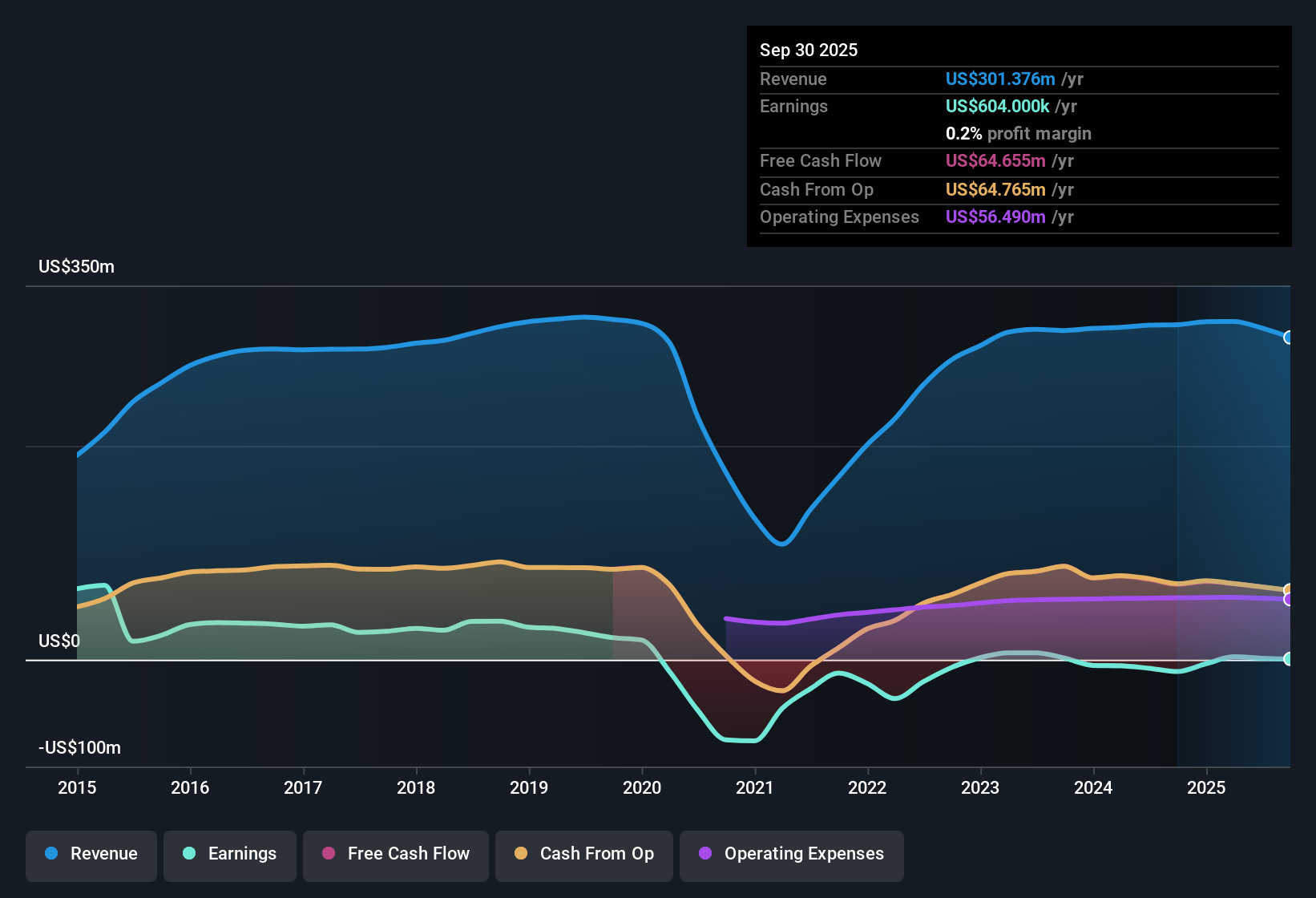Toggle the Earnings series visibility
The height and width of the screenshot is (898, 1316).
coord(229,854)
